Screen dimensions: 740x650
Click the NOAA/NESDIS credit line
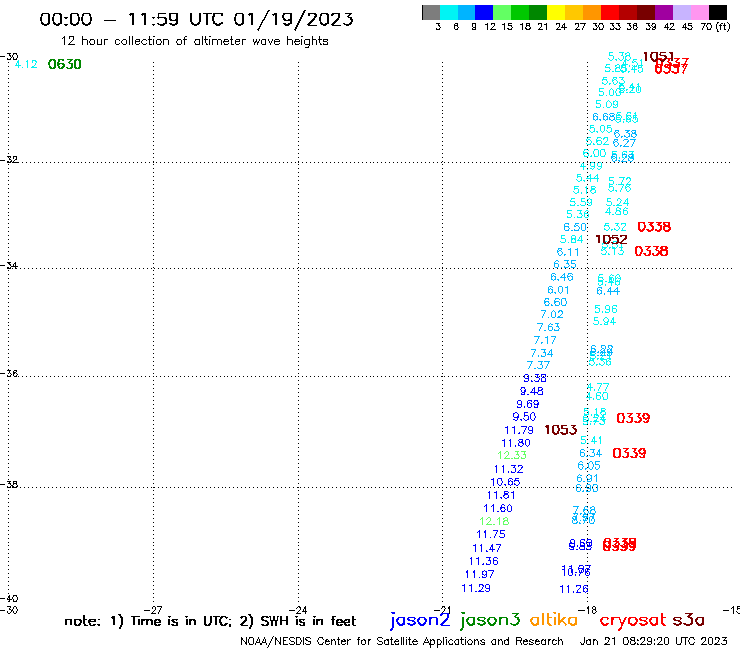coord(402,641)
